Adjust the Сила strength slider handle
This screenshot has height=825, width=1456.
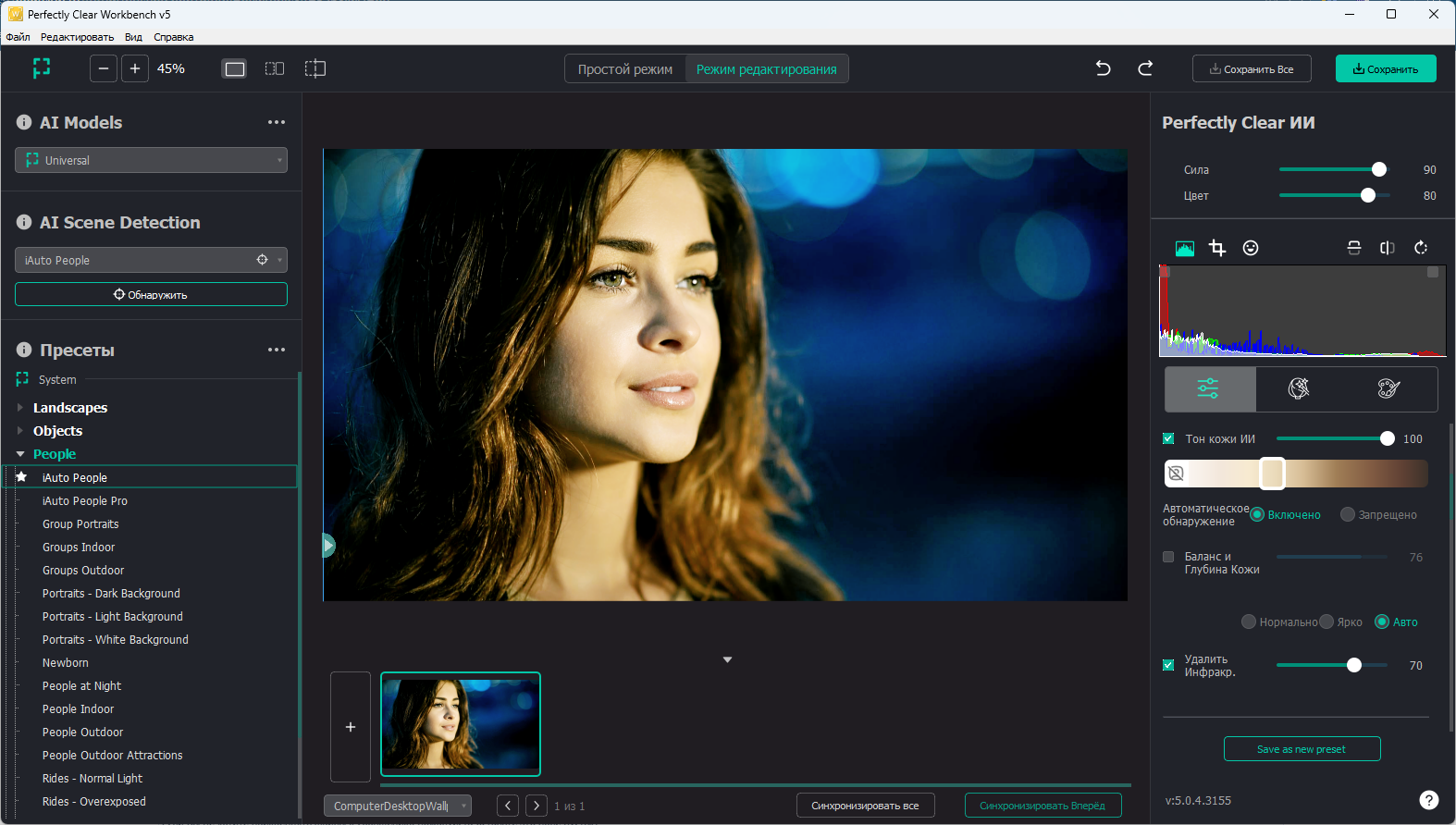click(1379, 169)
